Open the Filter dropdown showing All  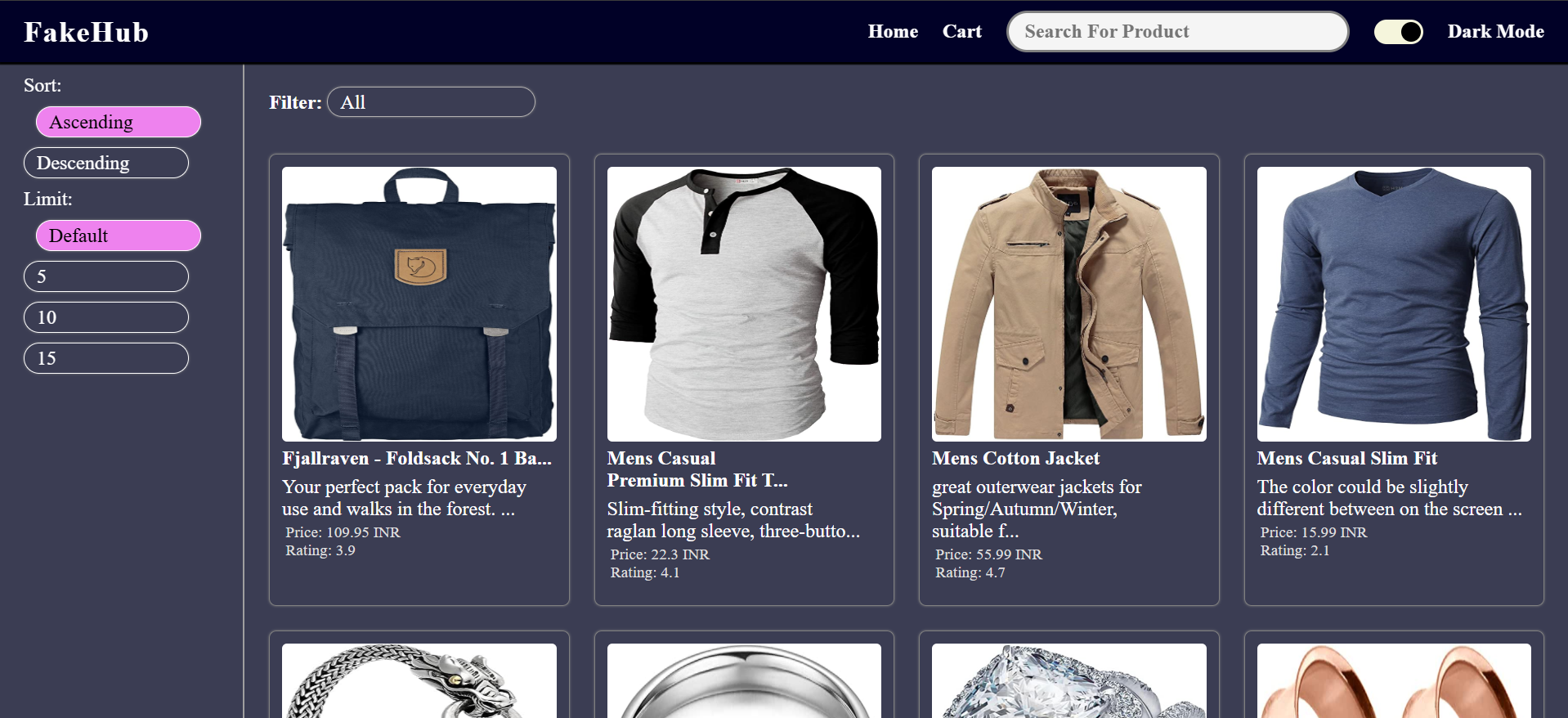point(431,102)
